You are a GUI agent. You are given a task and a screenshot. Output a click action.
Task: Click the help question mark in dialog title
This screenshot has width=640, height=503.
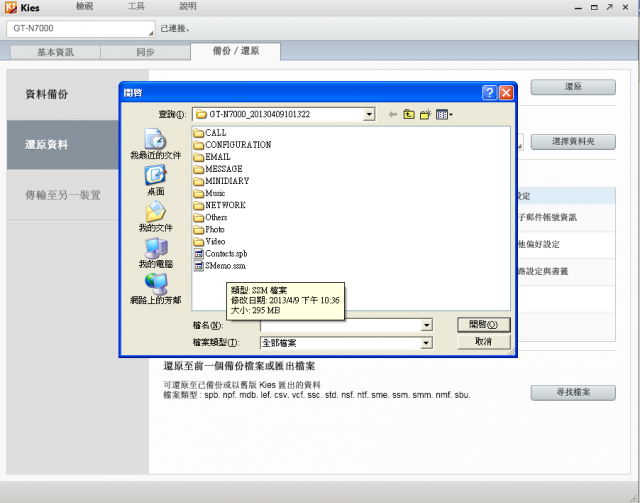(489, 93)
